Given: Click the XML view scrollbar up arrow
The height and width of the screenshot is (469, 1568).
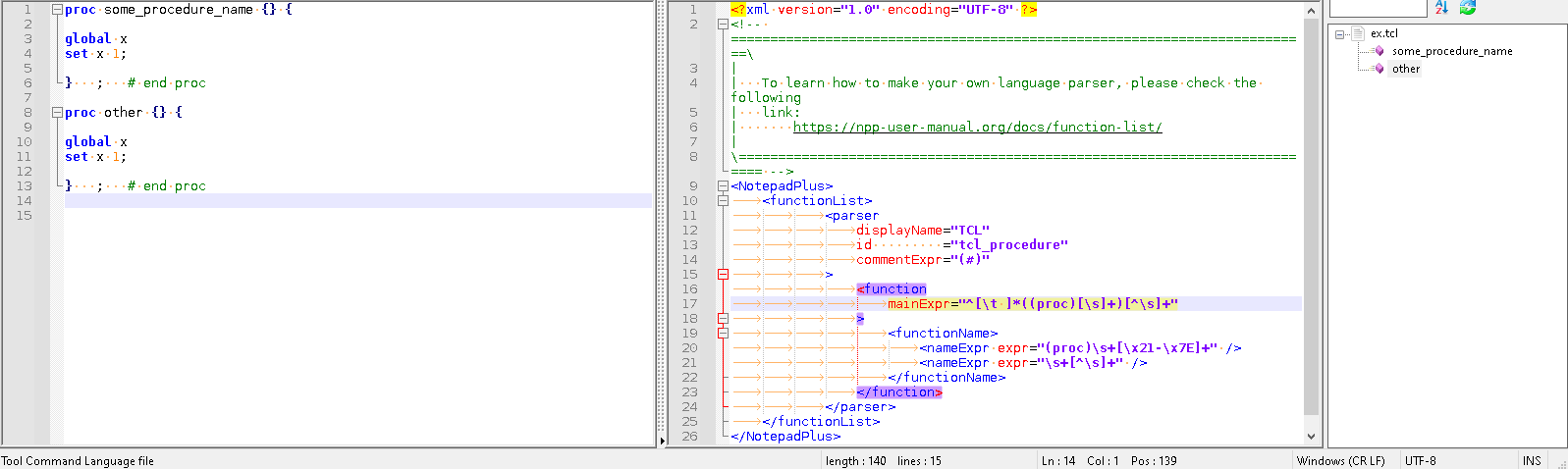Looking at the screenshot, I should (x=1312, y=10).
